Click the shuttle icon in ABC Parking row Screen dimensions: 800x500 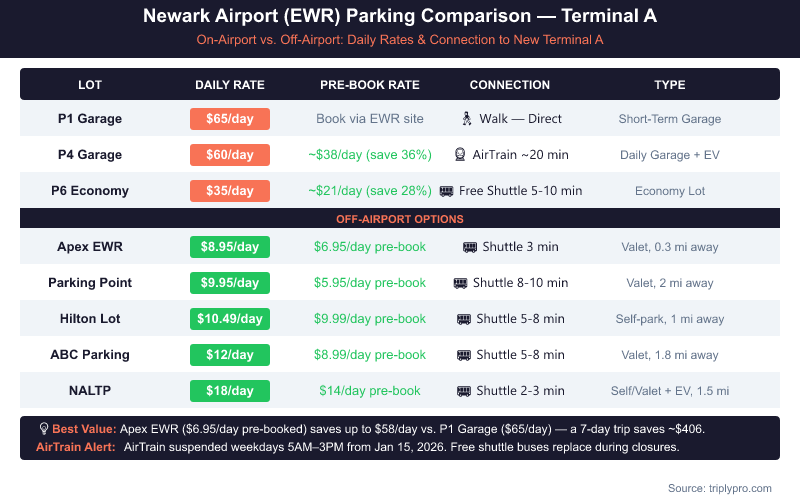pos(464,355)
